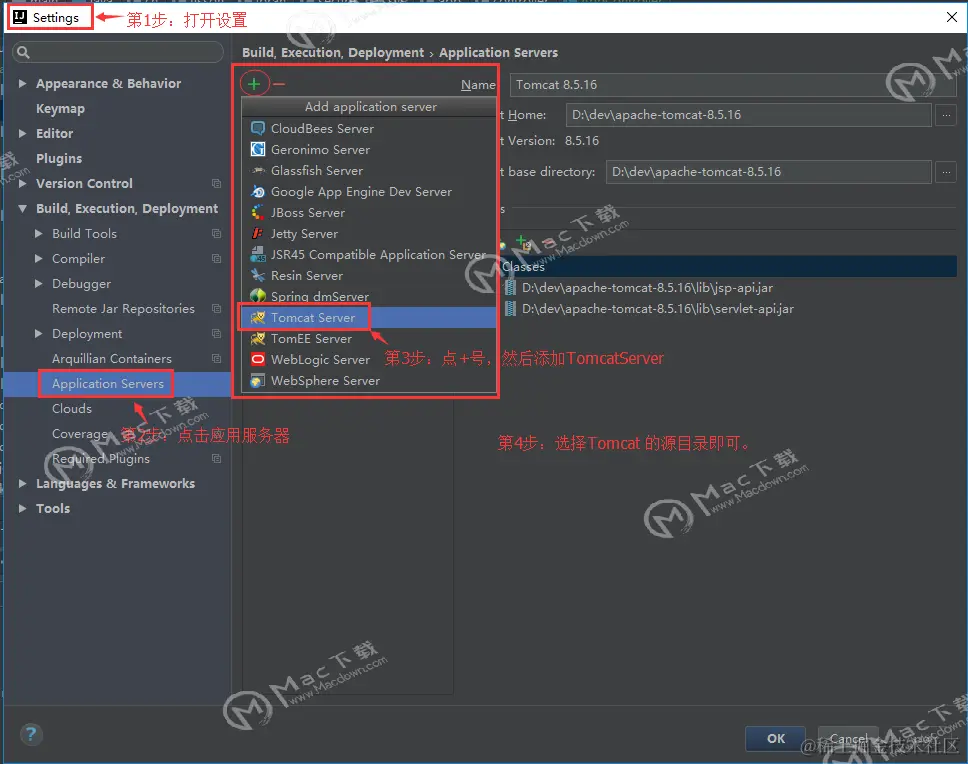
Task: Click the settings search field
Action: 118,52
